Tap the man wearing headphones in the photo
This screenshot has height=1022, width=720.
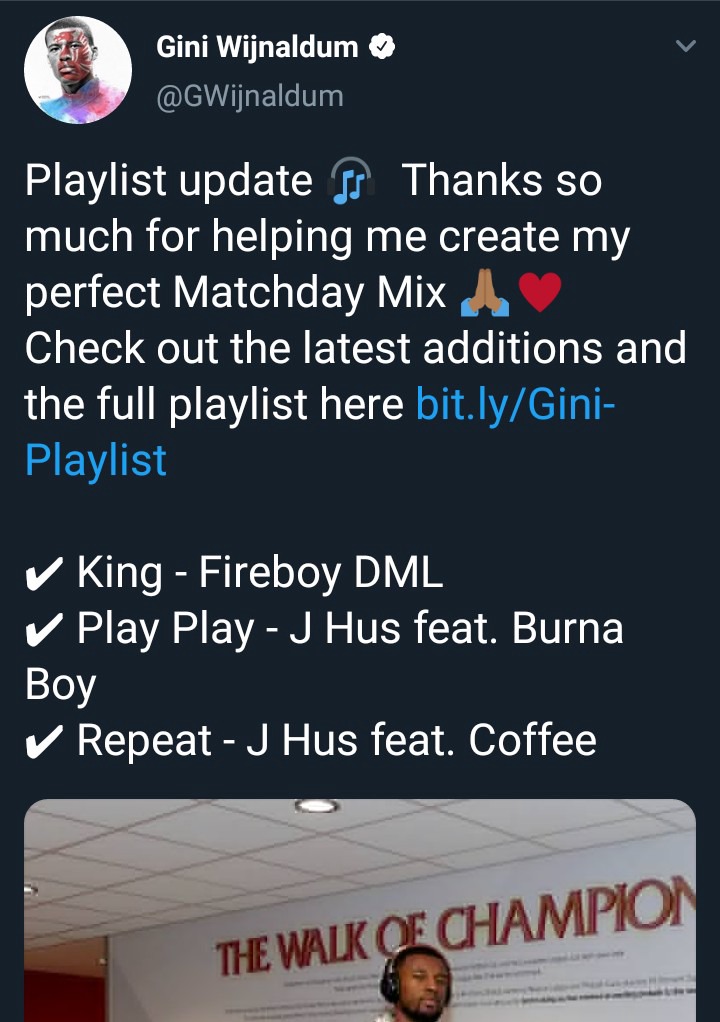click(416, 984)
